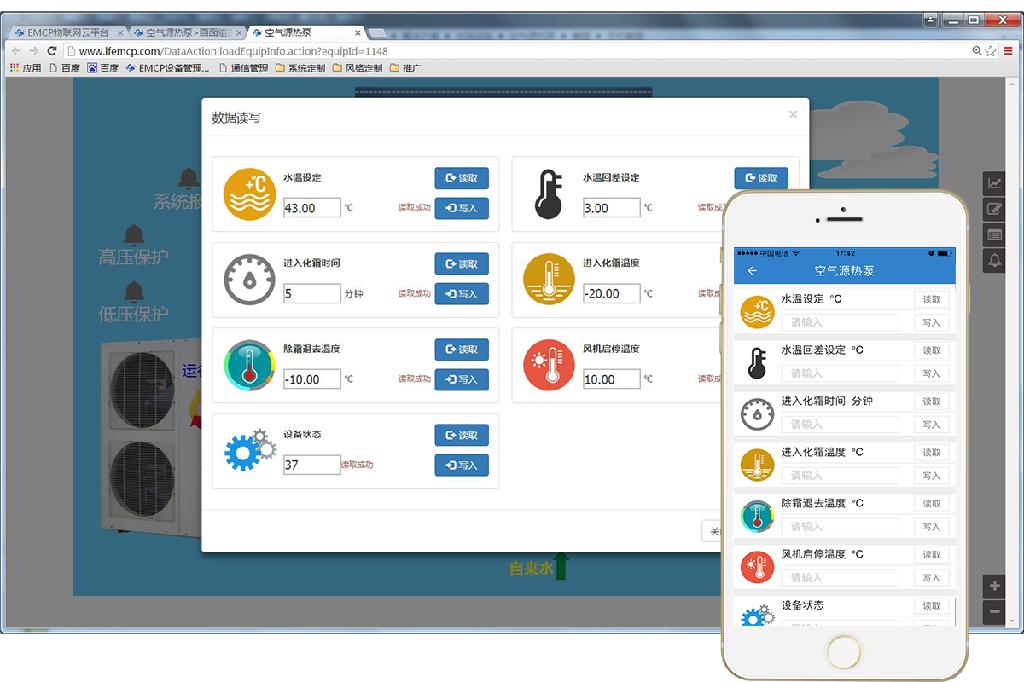Close the active 空气源热泵 browser tab
The height and width of the screenshot is (682, 1024).
[358, 33]
